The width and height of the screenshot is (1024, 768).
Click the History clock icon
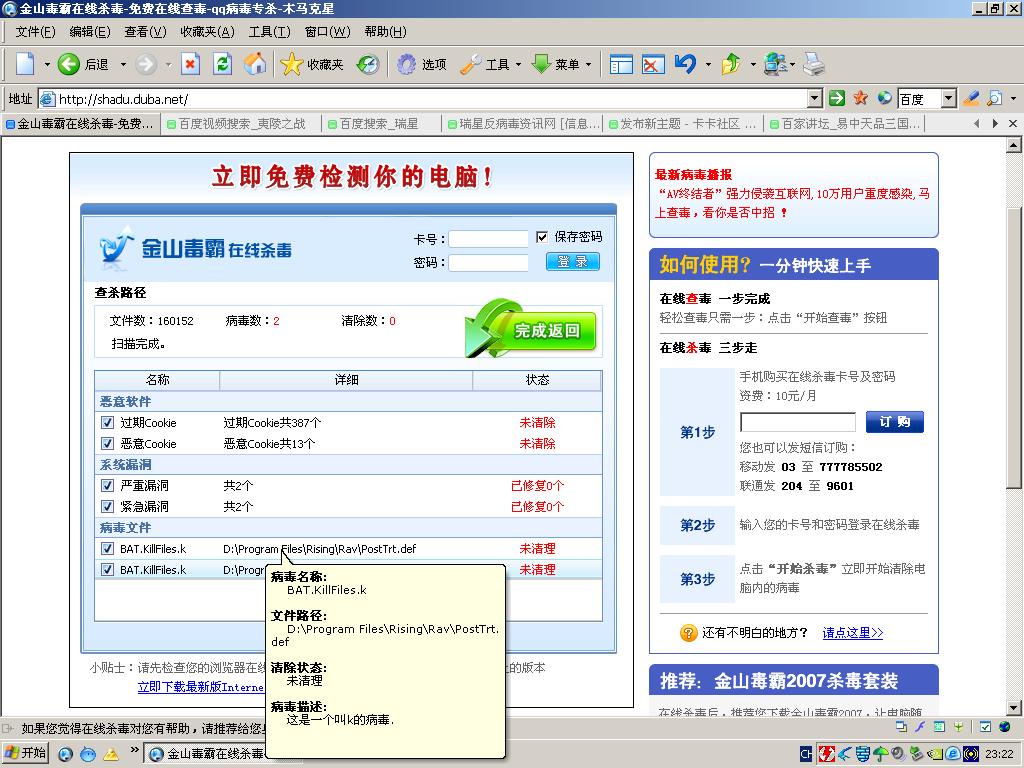point(368,65)
